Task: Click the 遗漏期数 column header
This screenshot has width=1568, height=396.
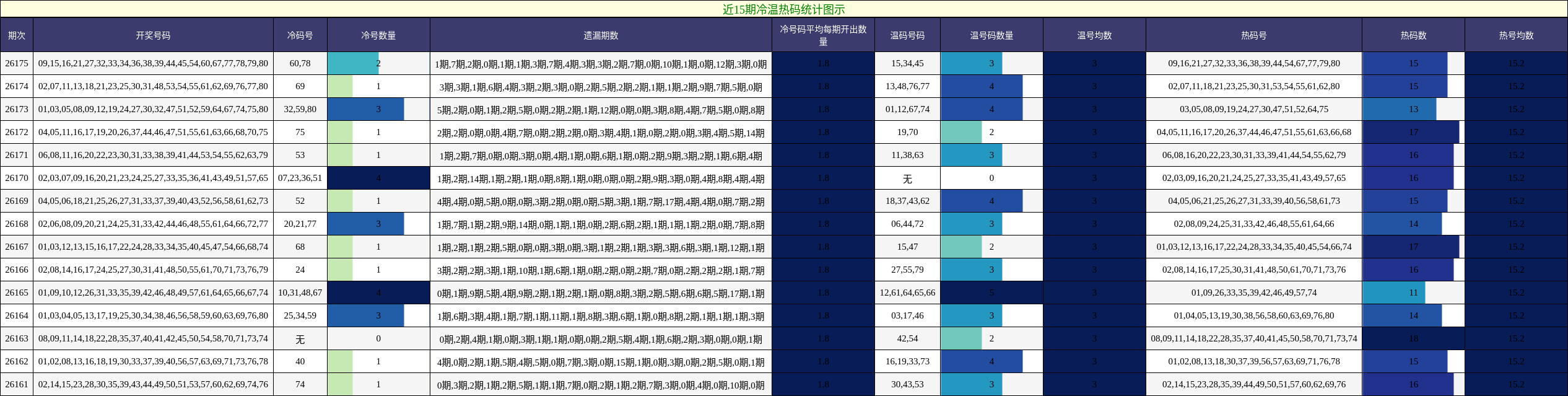Action: coord(601,35)
